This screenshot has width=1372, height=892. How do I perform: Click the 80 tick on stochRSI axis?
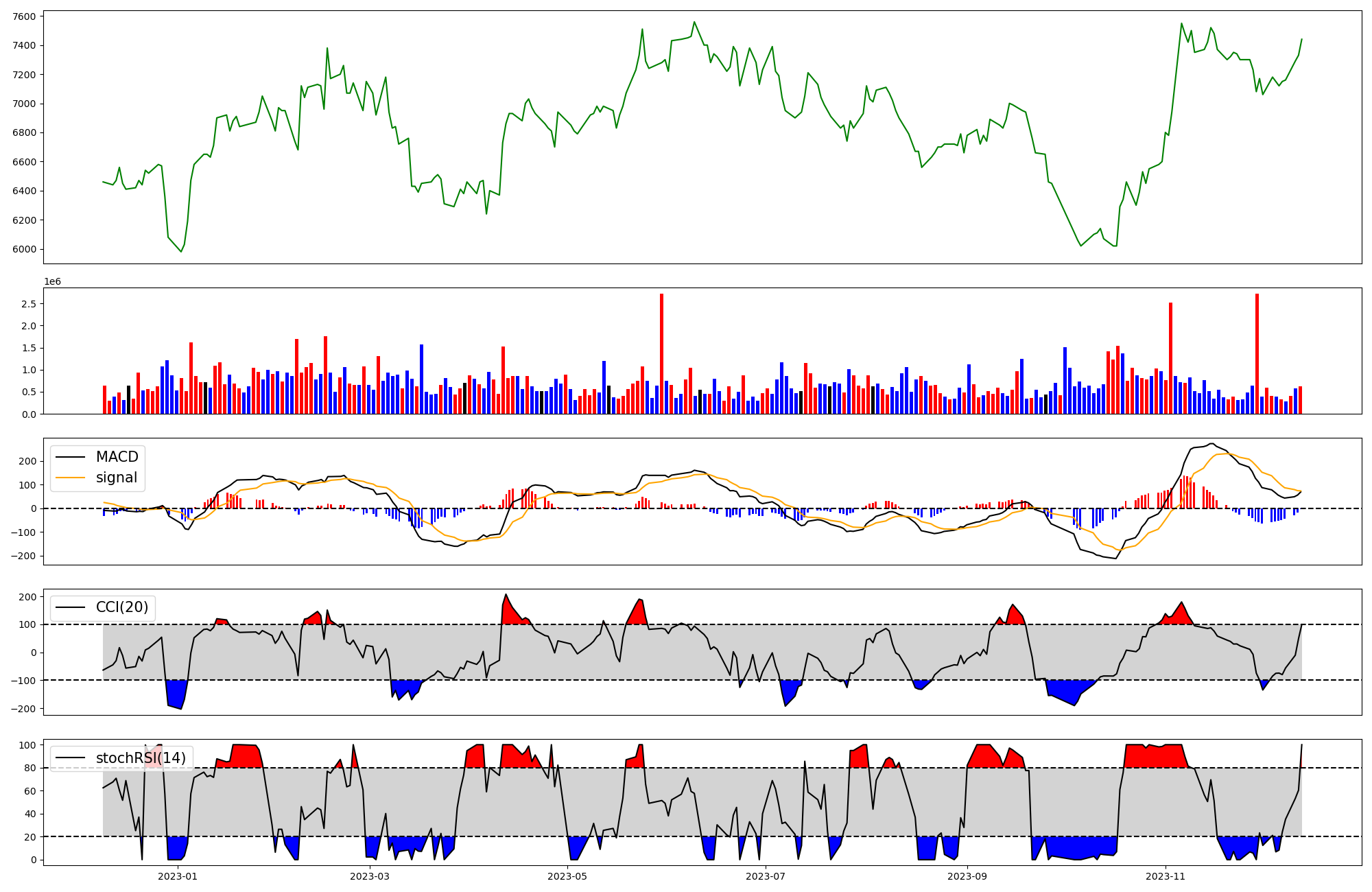[30, 768]
